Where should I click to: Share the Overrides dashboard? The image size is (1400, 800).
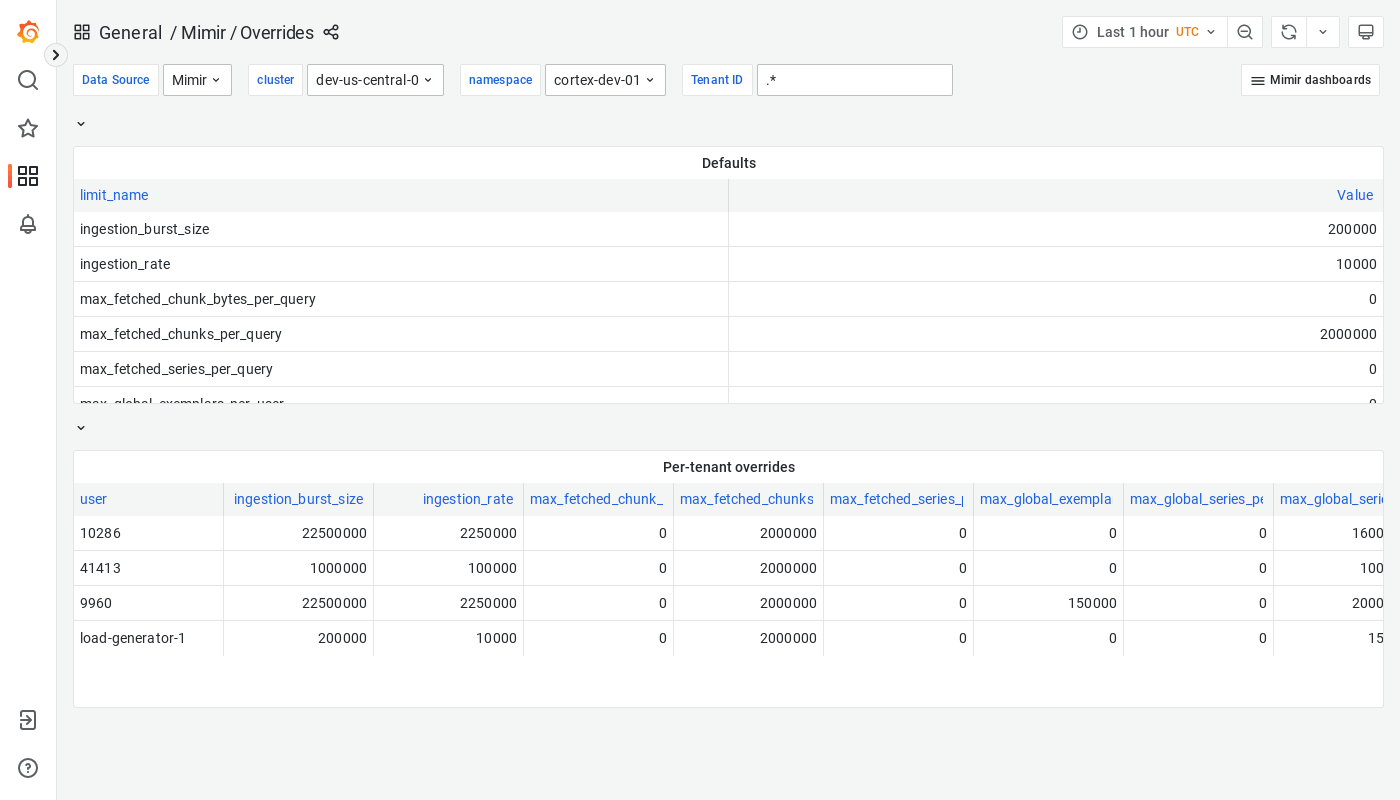coord(331,33)
